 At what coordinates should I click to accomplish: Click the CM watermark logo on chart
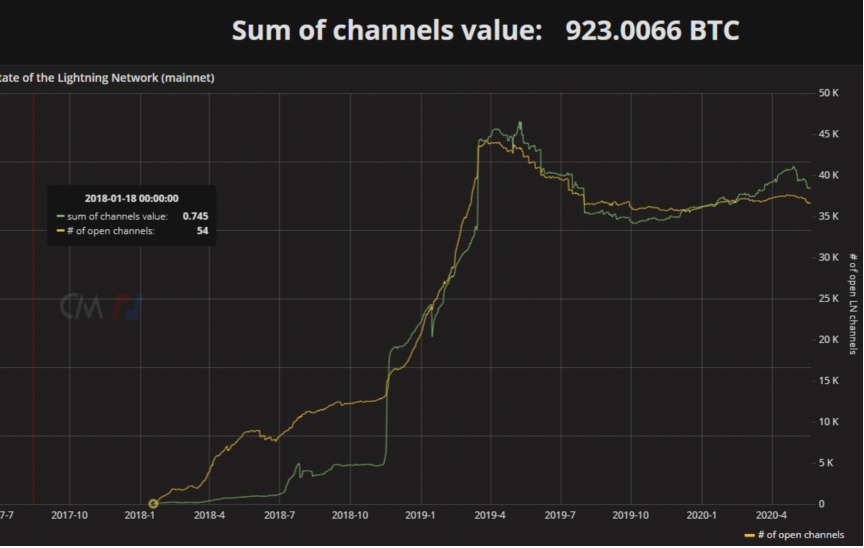click(100, 304)
